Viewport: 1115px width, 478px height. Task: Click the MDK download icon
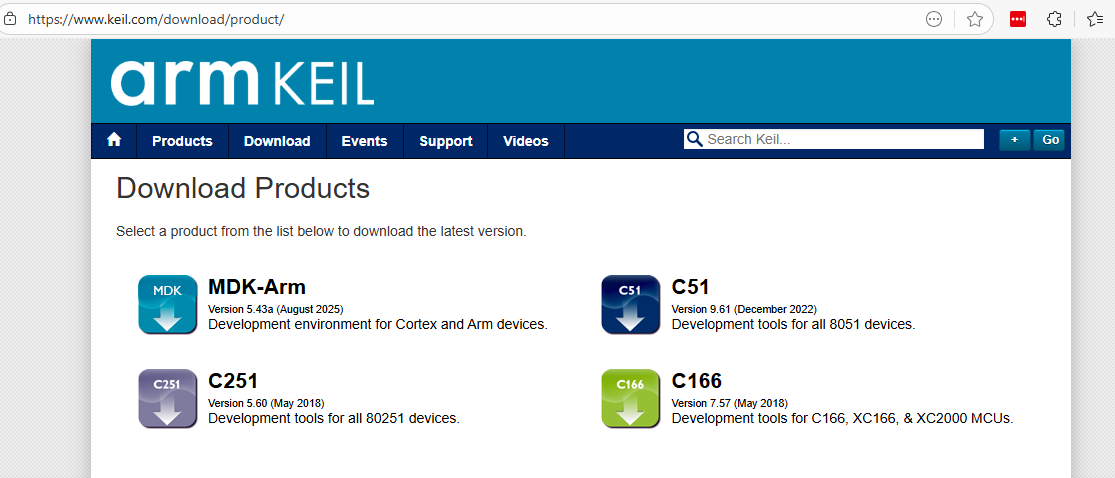167,304
